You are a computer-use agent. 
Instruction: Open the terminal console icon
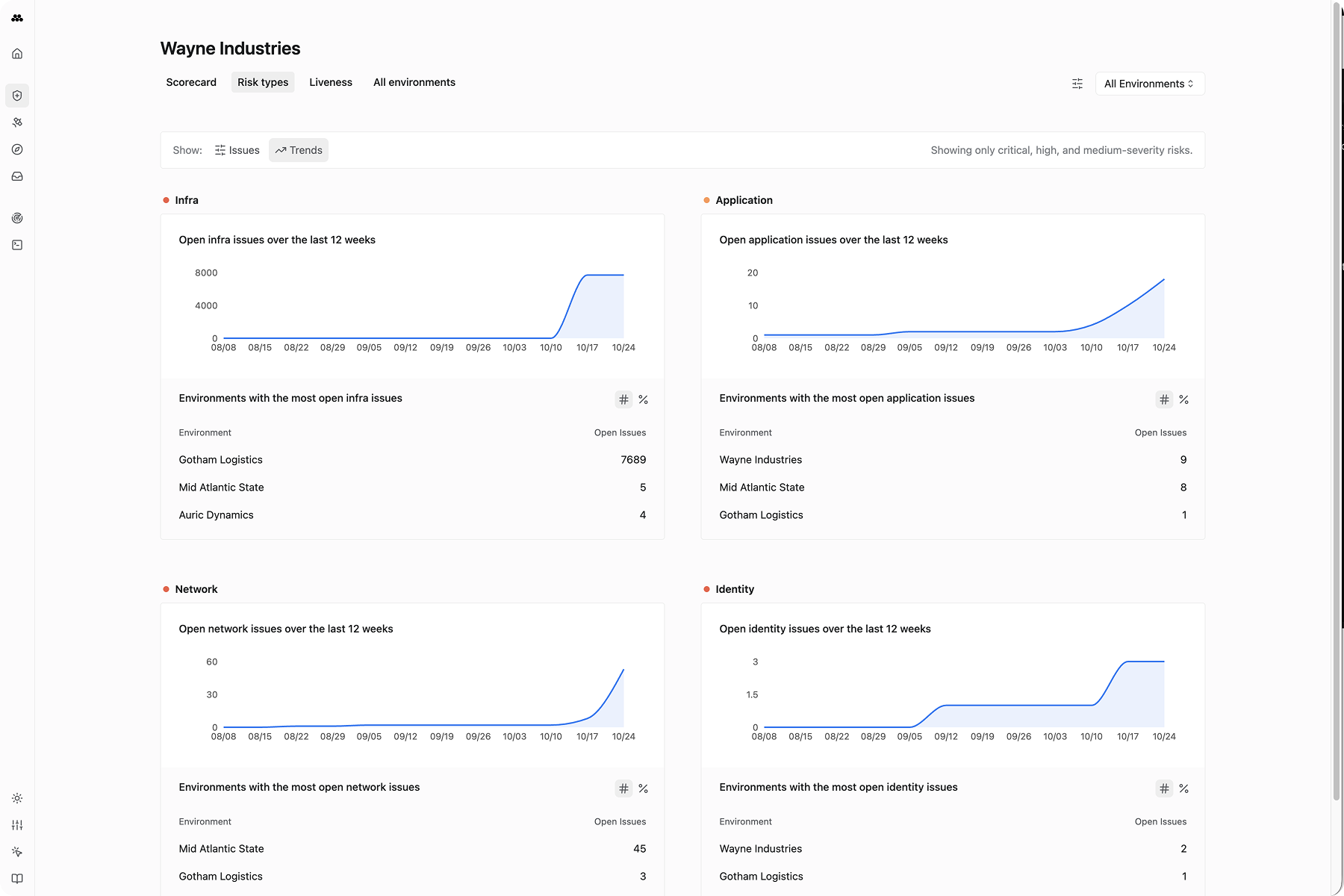coord(17,245)
